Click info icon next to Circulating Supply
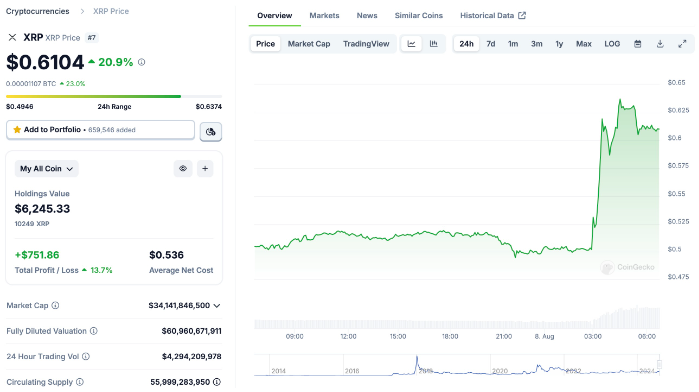The height and width of the screenshot is (392, 699). [x=80, y=382]
